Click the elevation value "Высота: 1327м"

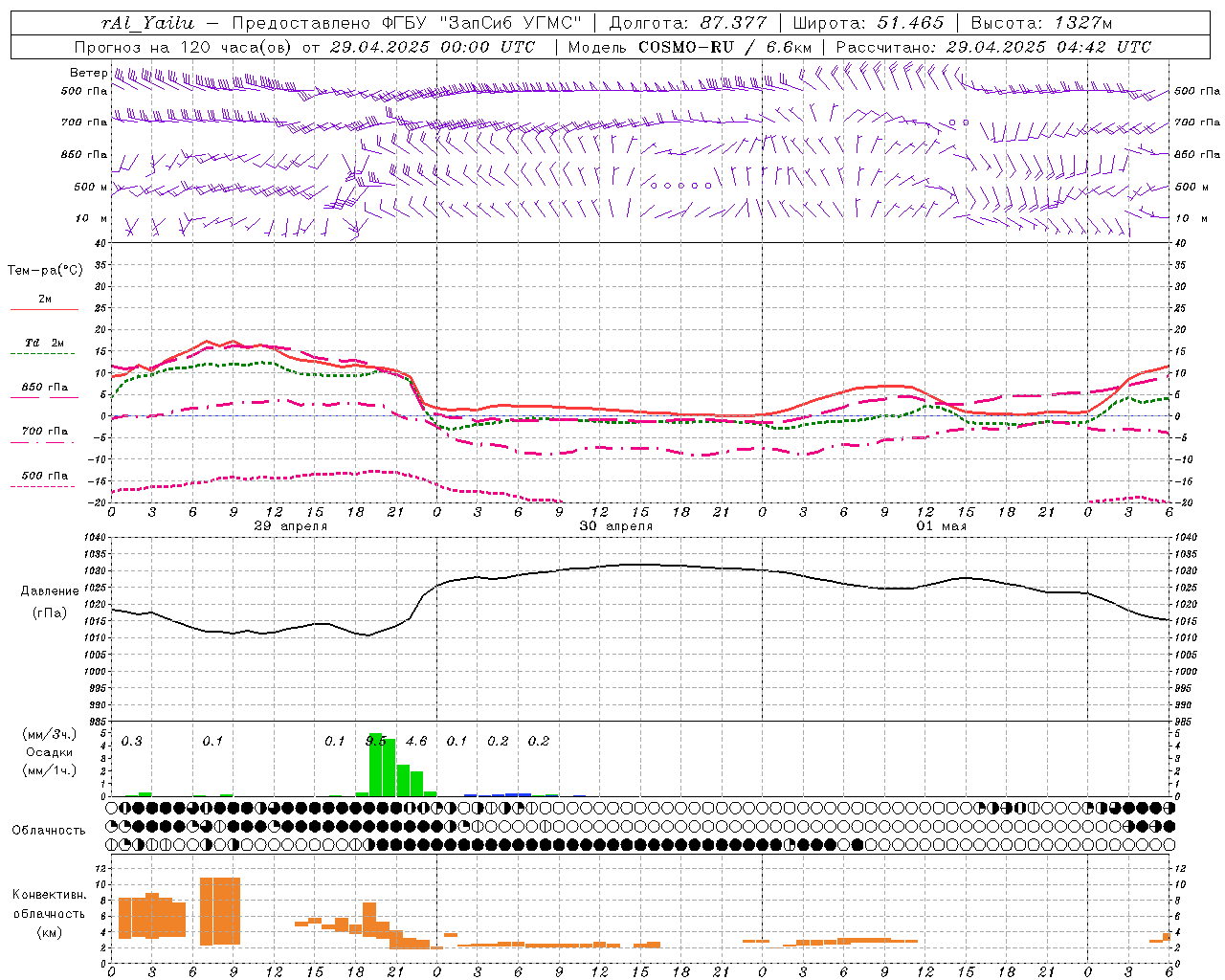pos(1041,23)
